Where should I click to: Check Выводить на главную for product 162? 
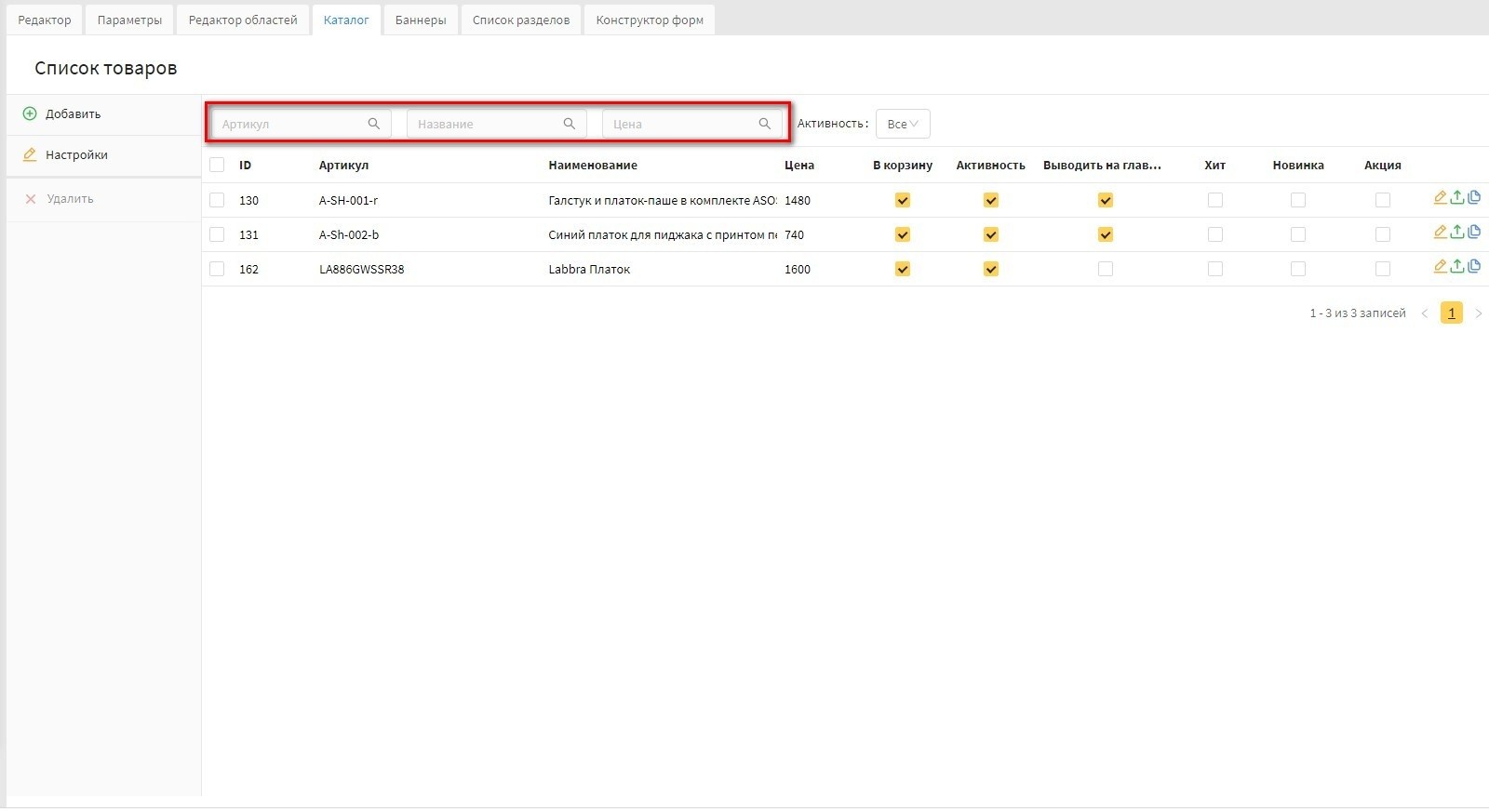click(x=1106, y=269)
